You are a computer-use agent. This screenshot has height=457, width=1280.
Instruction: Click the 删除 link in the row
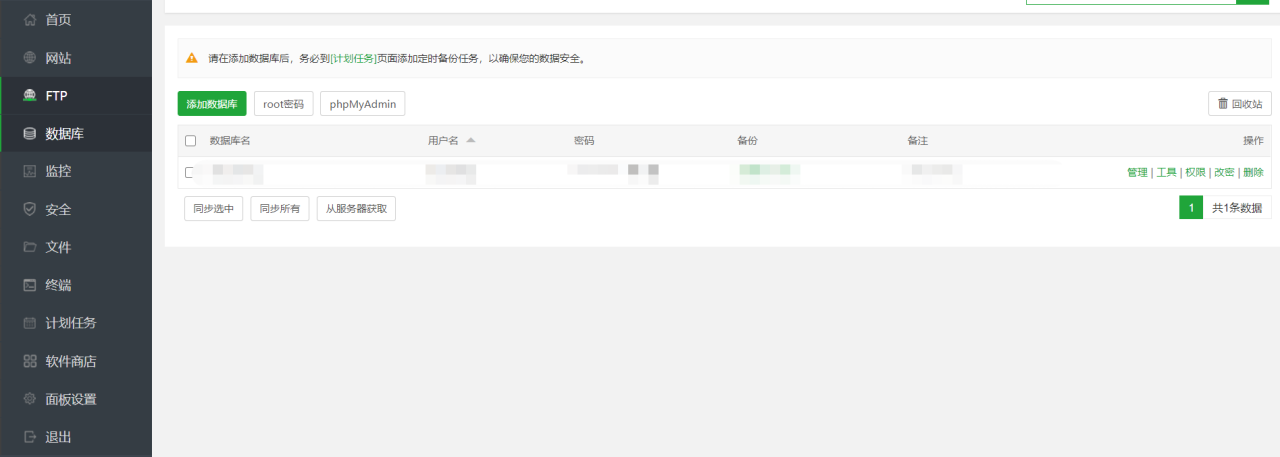tap(1253, 172)
